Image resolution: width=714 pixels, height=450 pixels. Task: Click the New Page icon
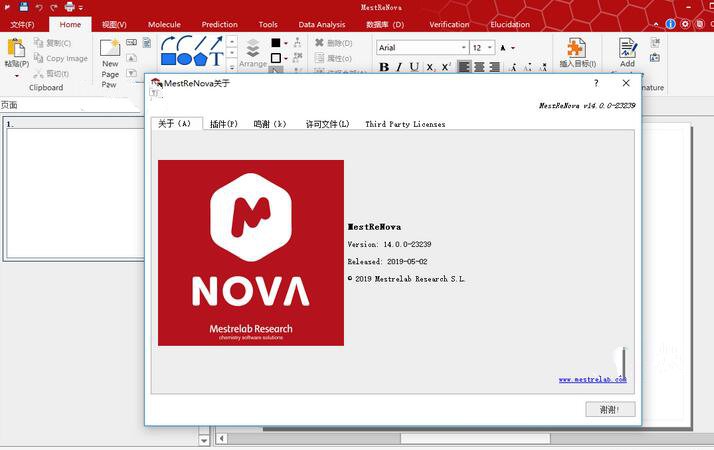(110, 48)
